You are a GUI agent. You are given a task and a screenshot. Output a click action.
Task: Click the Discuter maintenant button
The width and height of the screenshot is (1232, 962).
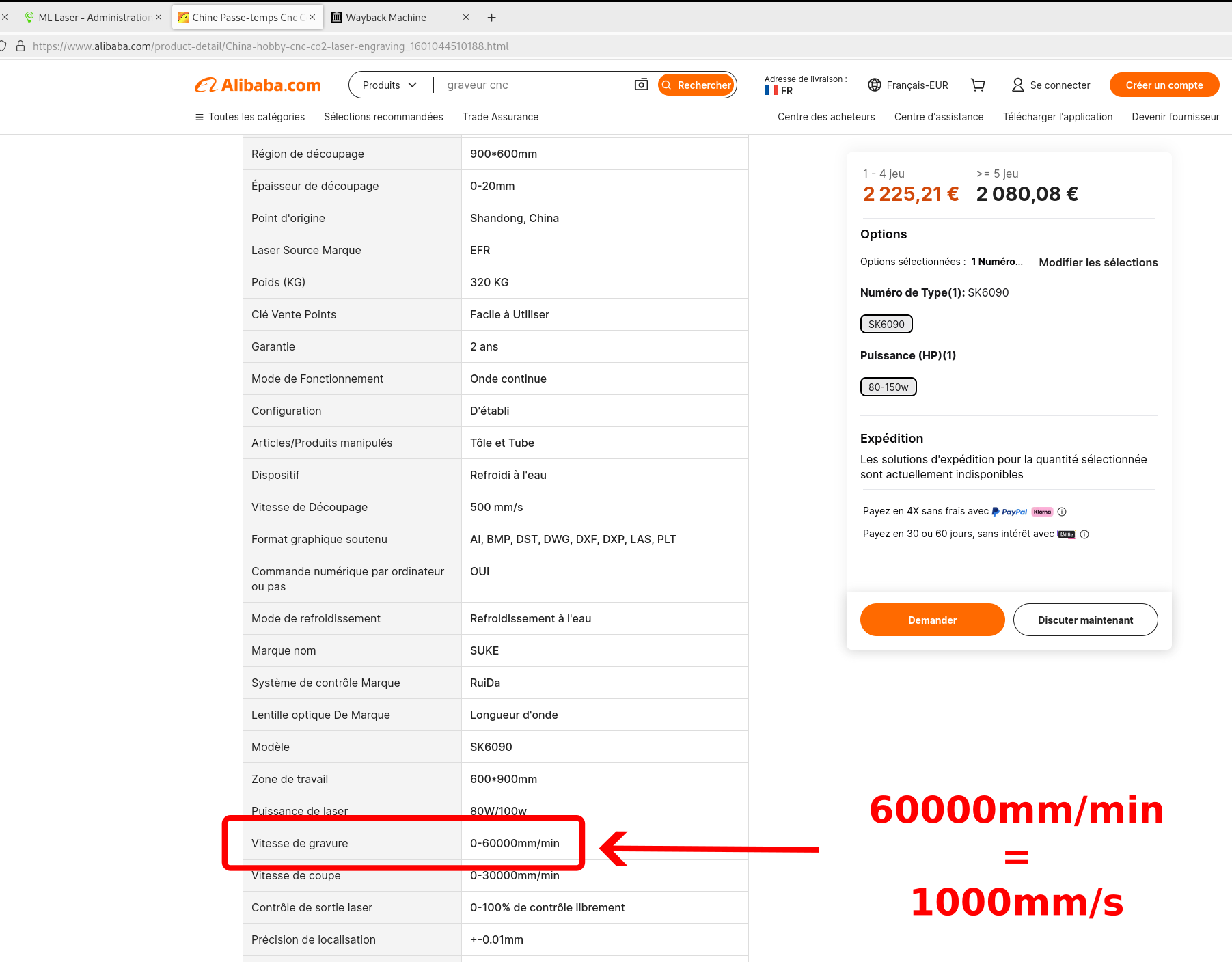click(x=1085, y=620)
